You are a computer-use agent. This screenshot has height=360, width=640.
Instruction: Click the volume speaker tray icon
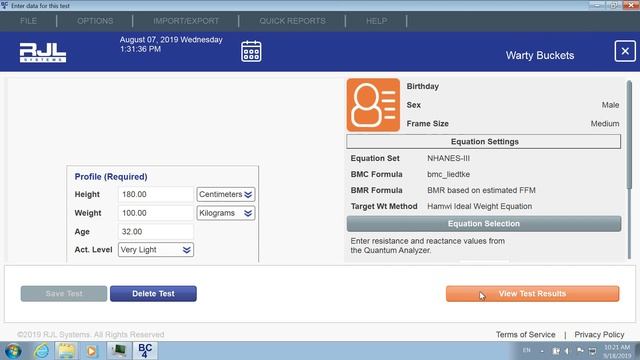coord(567,351)
